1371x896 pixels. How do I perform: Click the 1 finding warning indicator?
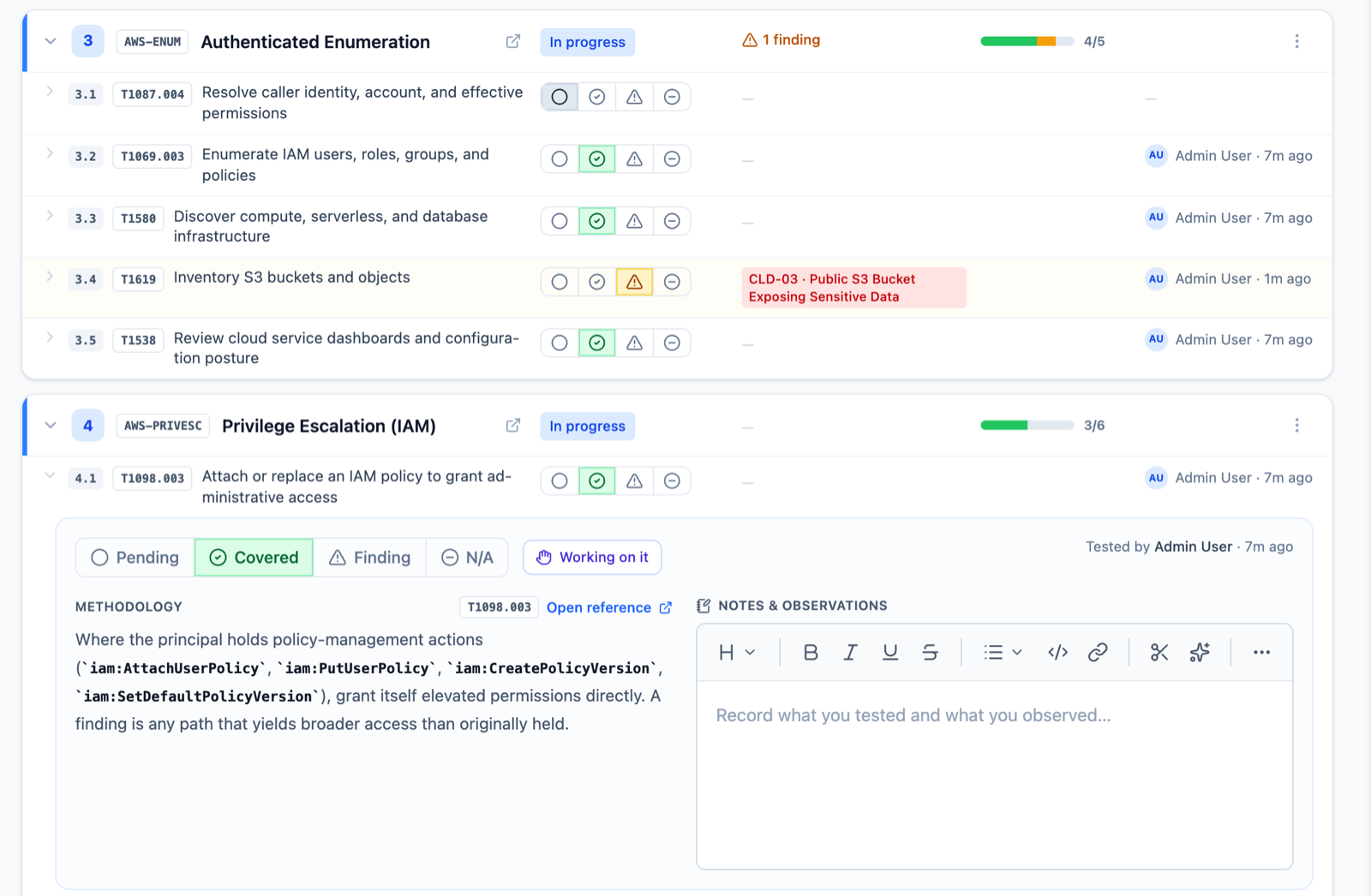pyautogui.click(x=781, y=40)
